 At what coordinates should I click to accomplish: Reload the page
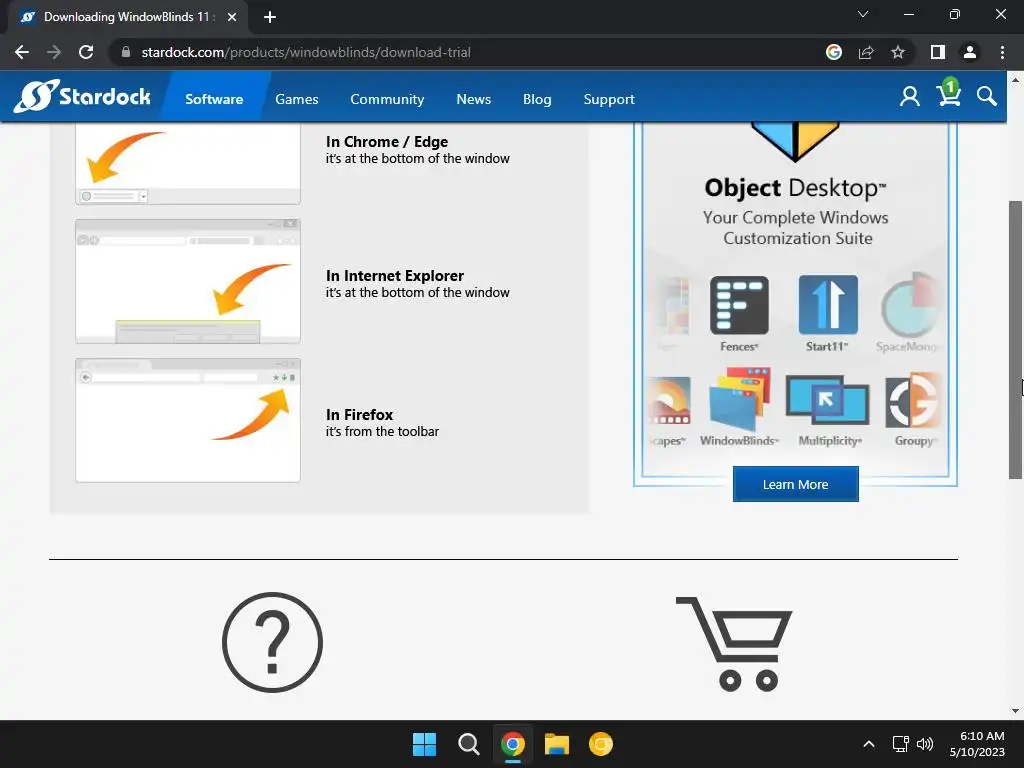tap(86, 52)
